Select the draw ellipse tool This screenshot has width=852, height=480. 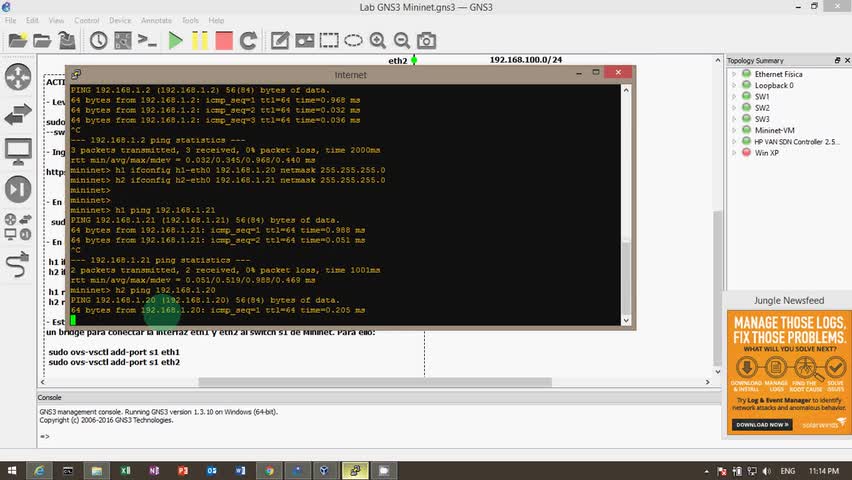pyautogui.click(x=353, y=40)
